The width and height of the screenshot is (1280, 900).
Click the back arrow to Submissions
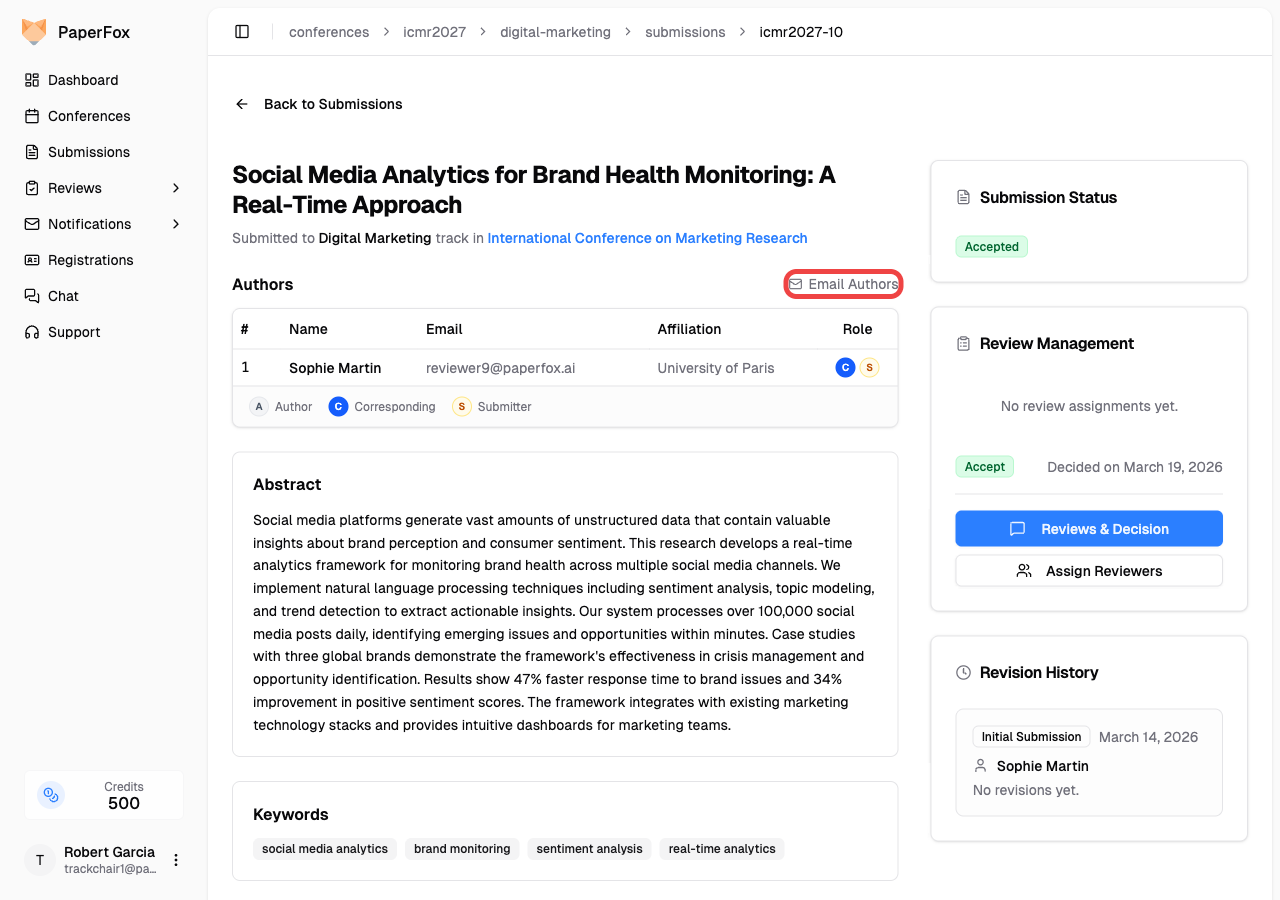[241, 104]
